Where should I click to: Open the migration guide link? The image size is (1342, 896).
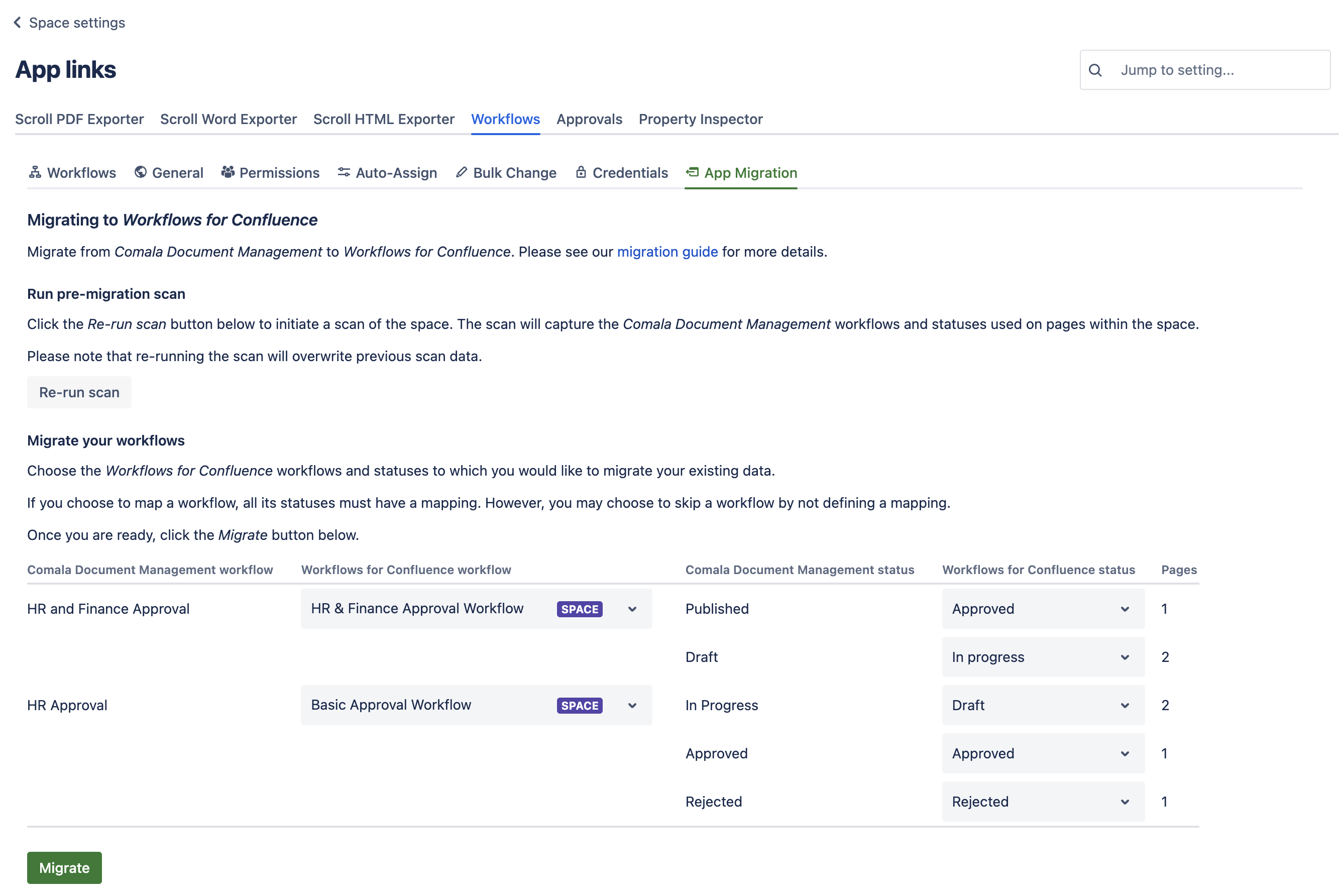tap(667, 252)
